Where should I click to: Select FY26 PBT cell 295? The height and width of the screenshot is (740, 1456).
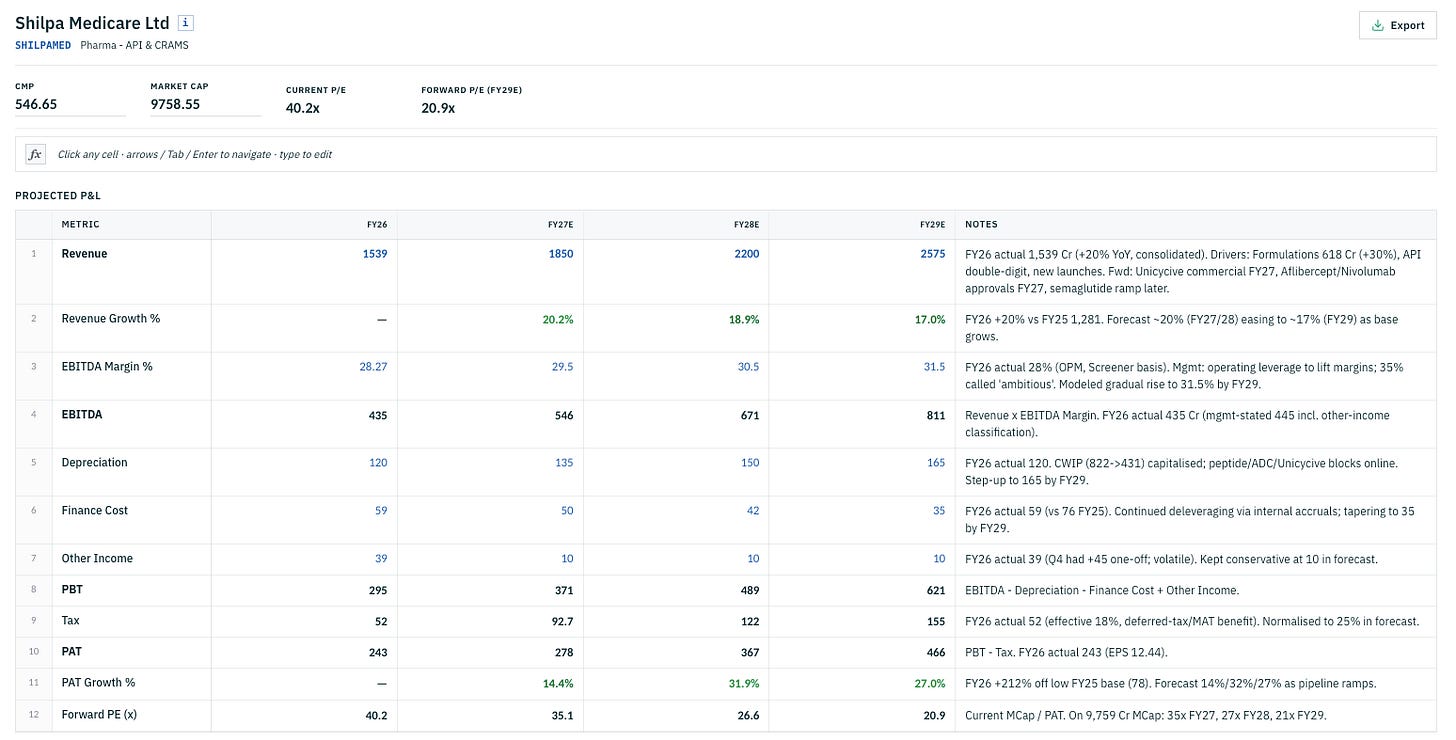[x=304, y=590]
